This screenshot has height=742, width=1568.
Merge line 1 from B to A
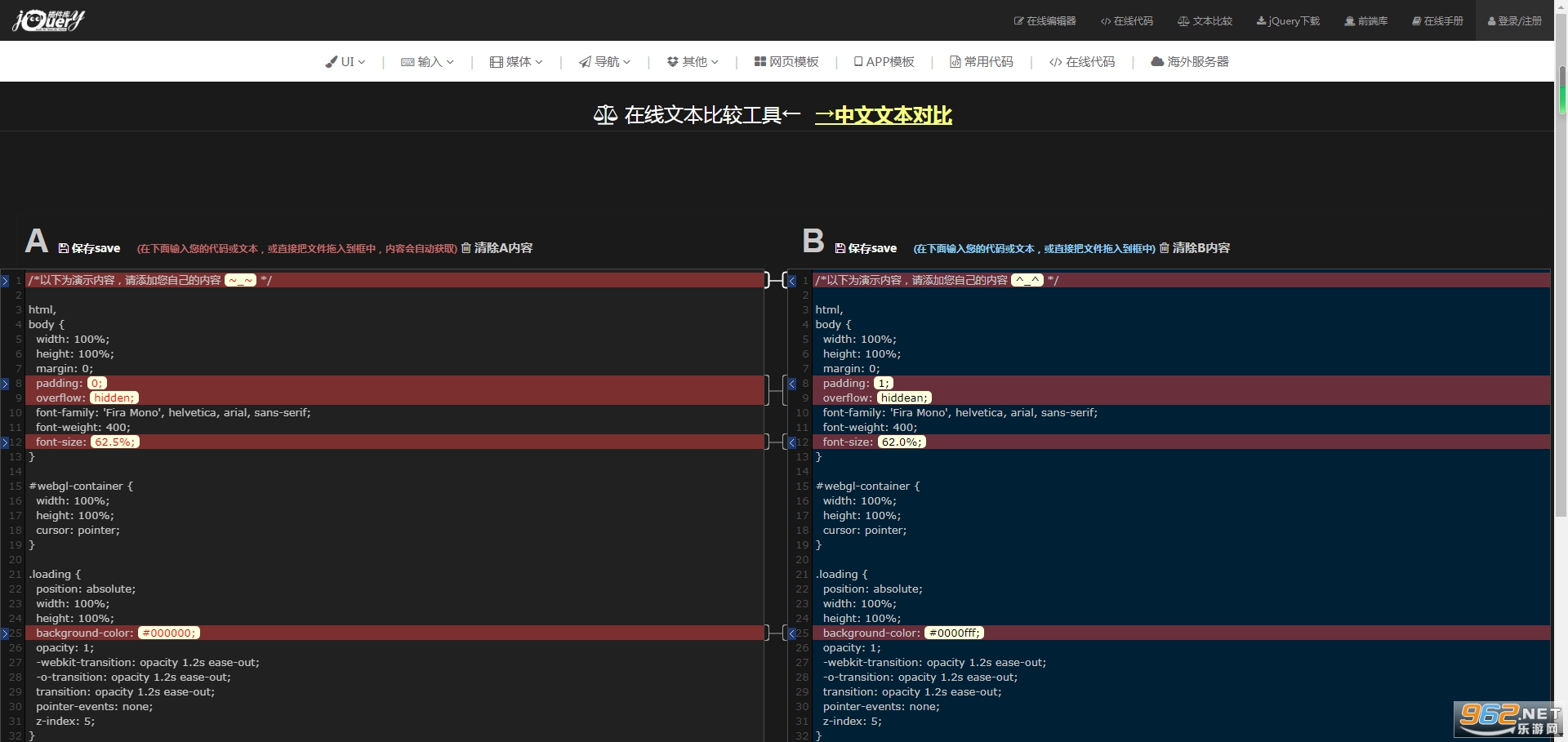(x=792, y=281)
